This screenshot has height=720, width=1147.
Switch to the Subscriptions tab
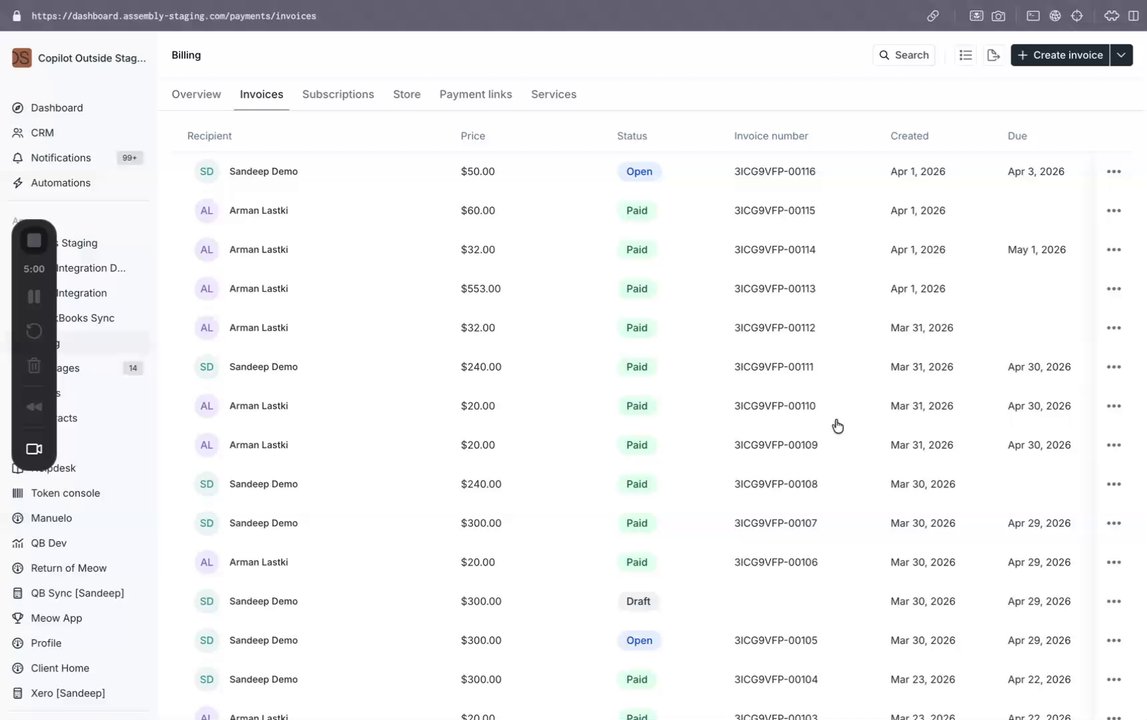(x=338, y=94)
